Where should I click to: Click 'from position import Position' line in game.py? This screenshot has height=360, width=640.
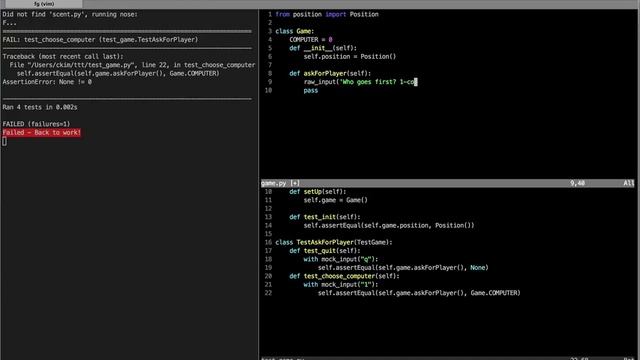(327, 14)
